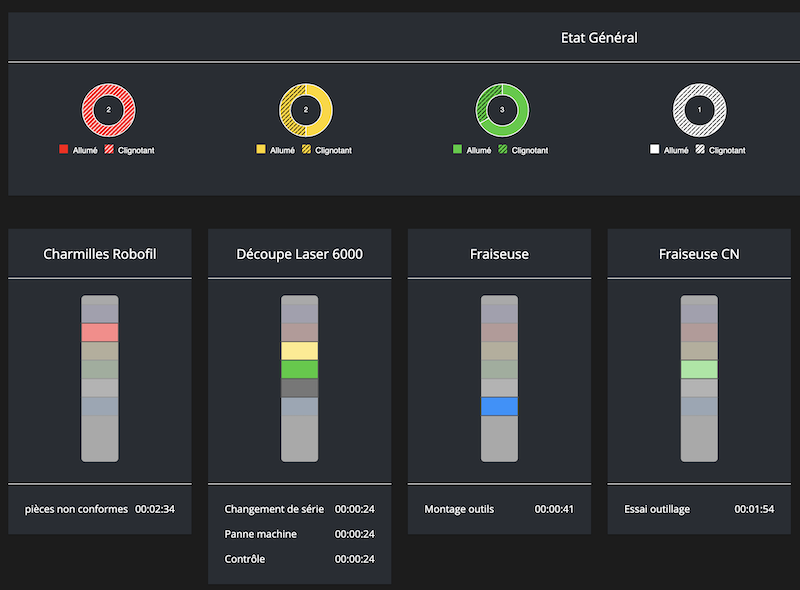Image resolution: width=800 pixels, height=590 pixels.
Task: Click the Fraiseuse CN card title
Action: point(699,254)
